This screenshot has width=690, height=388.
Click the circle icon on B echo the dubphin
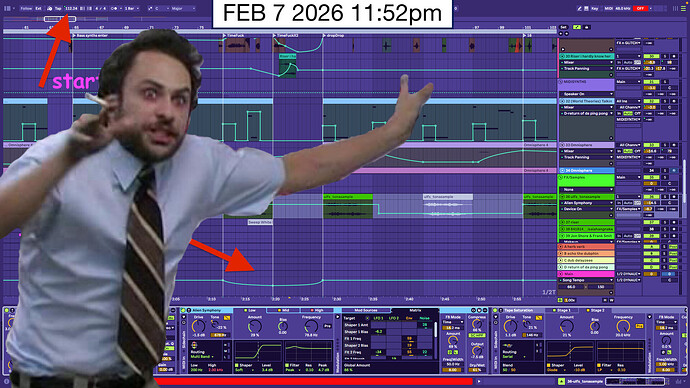561,253
